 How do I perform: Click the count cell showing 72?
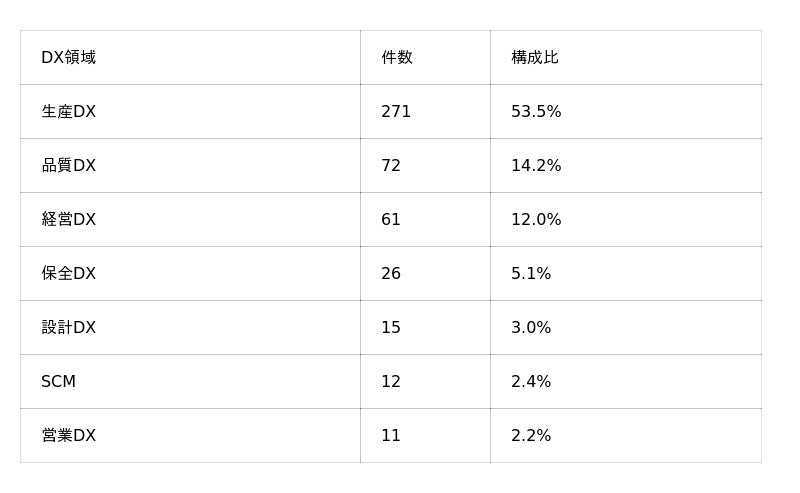[391, 165]
